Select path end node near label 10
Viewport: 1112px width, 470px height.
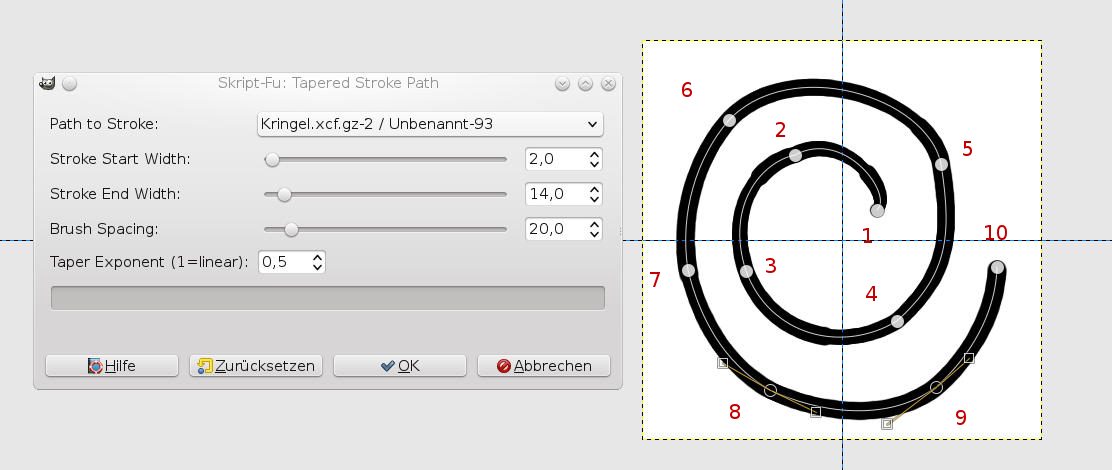coord(997,267)
